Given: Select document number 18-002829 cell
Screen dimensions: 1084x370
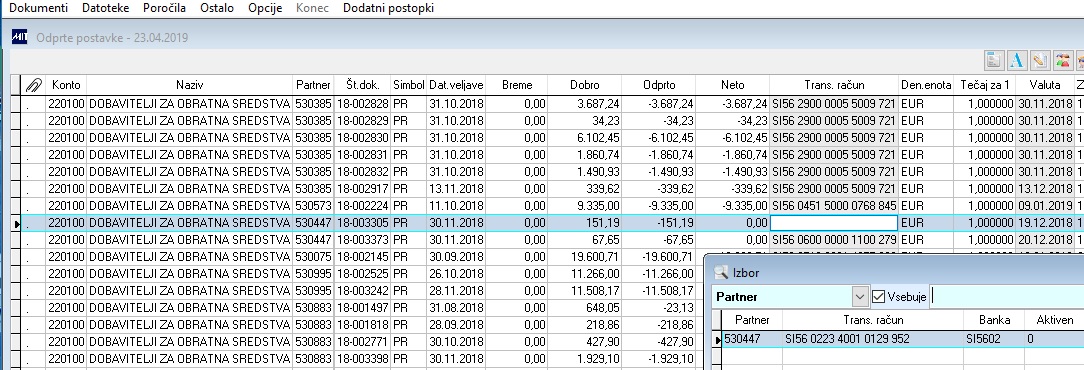Looking at the screenshot, I should (x=362, y=121).
